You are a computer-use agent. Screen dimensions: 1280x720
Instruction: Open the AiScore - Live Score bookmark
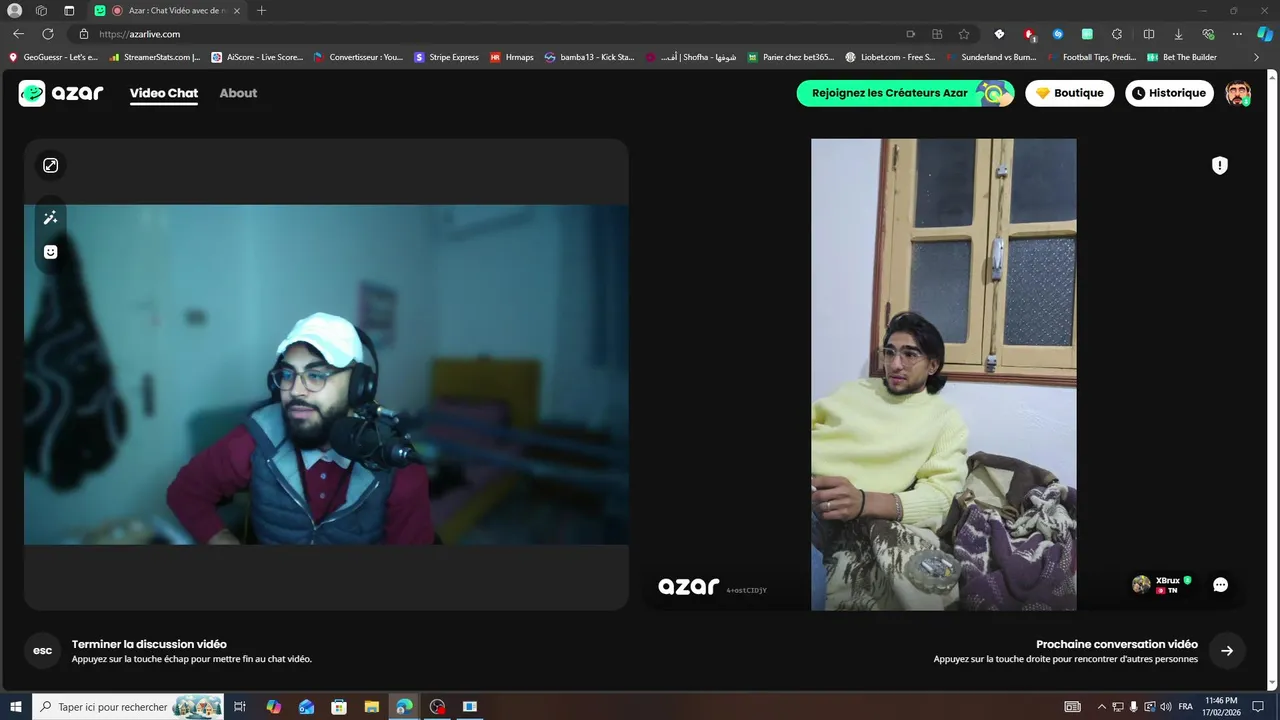point(257,57)
